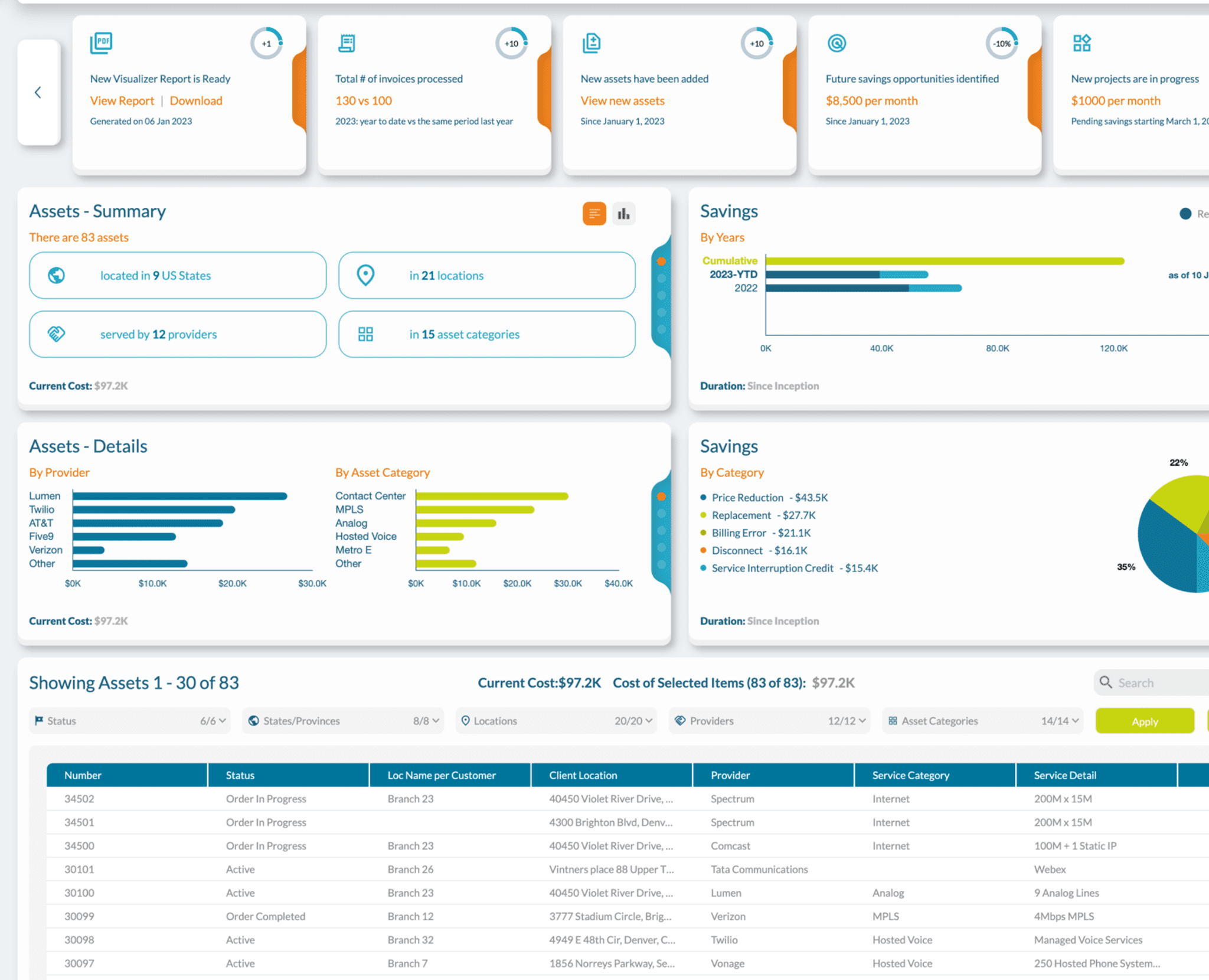Open the View Report link
This screenshot has width=1209, height=980.
point(122,100)
